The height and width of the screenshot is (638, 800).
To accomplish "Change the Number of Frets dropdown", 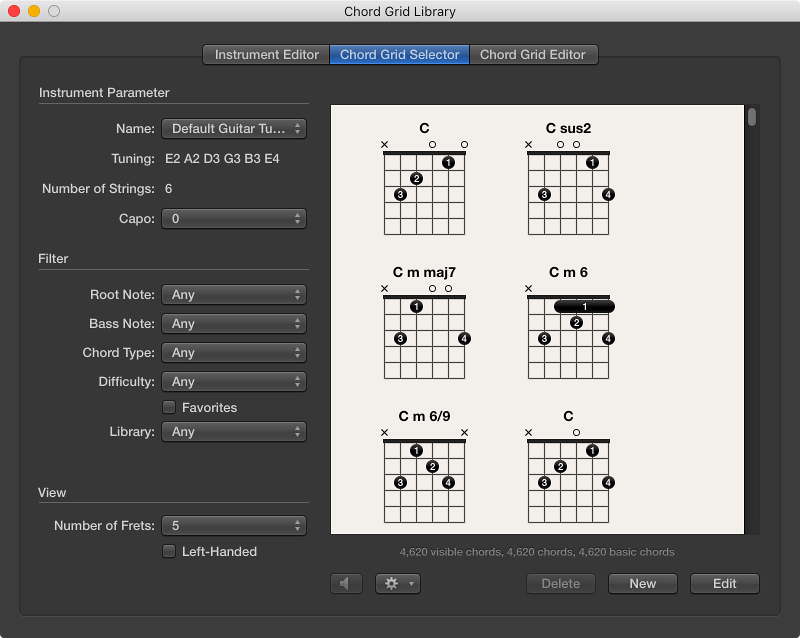I will click(x=233, y=525).
